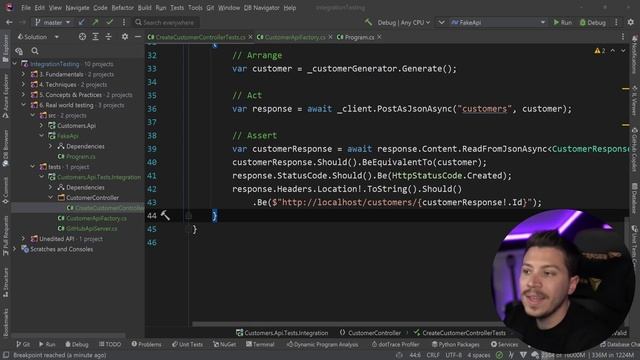Open the DB Navigator menu
640x360 pixels.
pyautogui.click(x=262, y=8)
